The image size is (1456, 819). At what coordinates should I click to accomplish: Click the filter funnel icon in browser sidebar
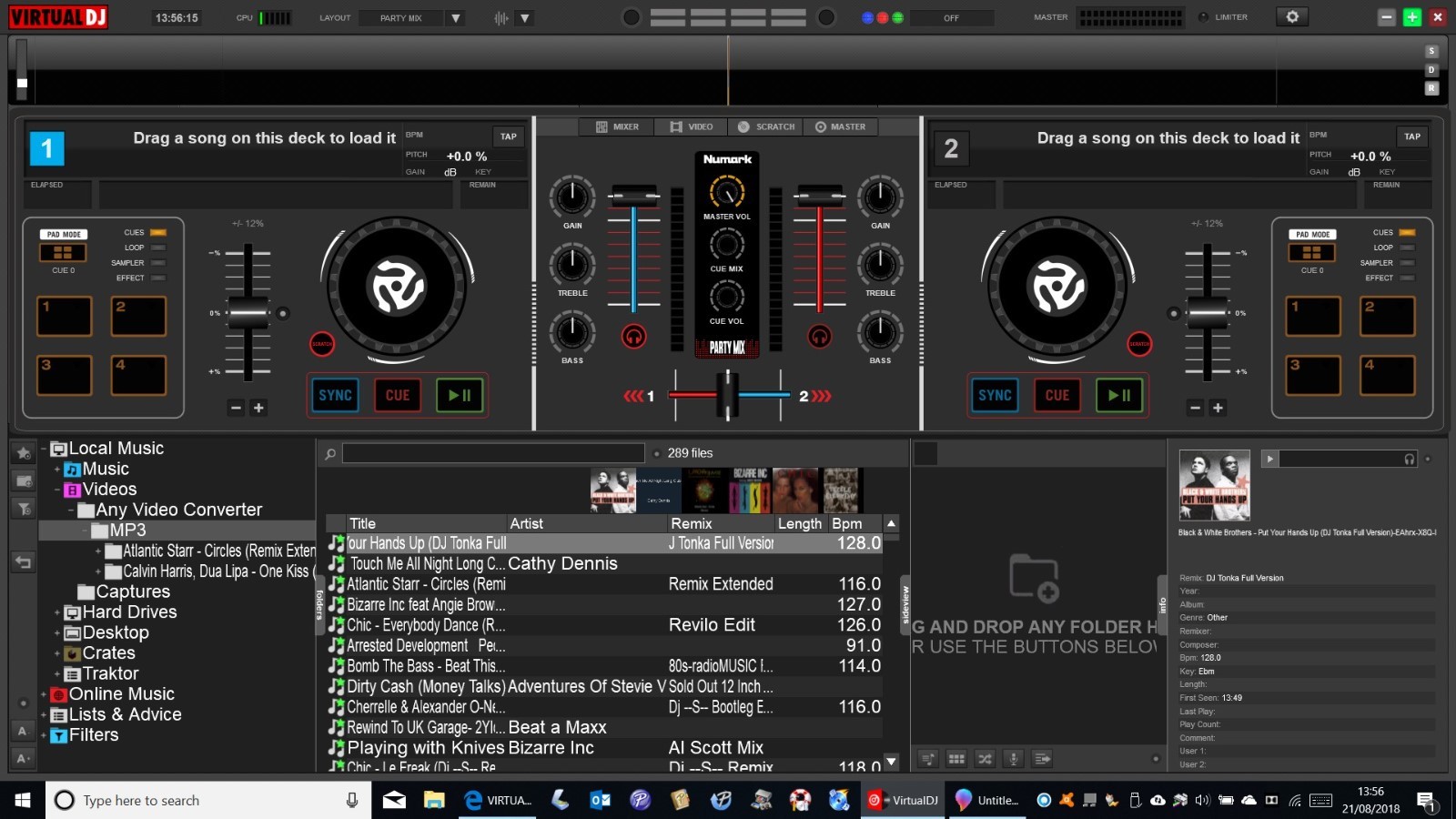click(x=24, y=509)
